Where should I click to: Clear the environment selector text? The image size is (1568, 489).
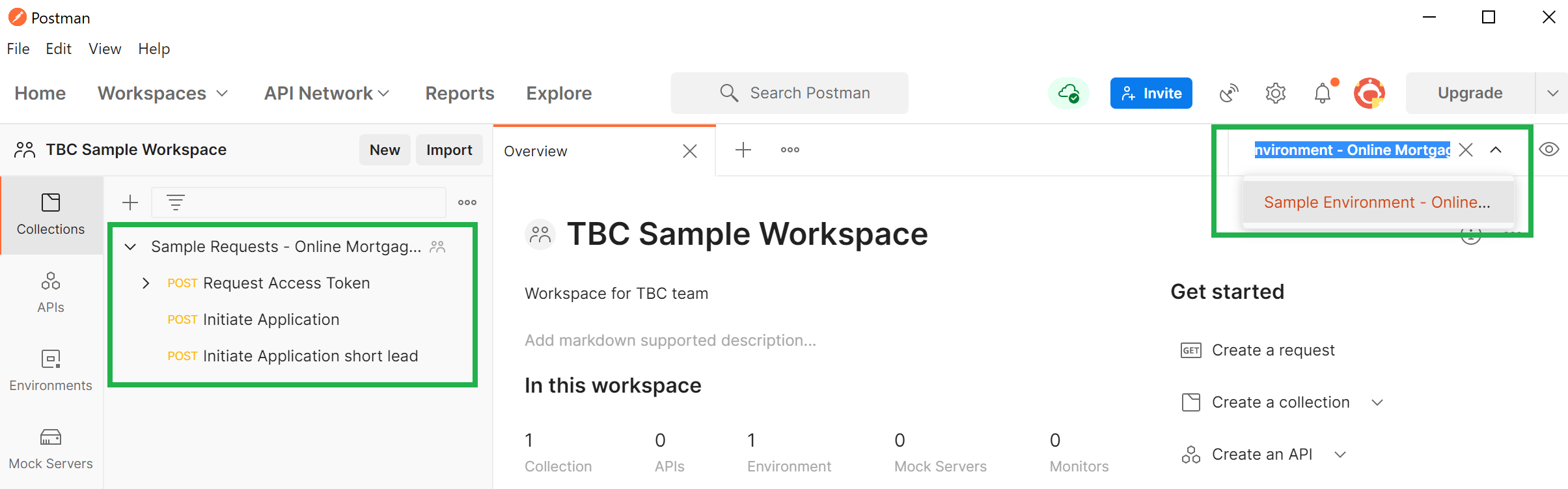click(x=1466, y=150)
